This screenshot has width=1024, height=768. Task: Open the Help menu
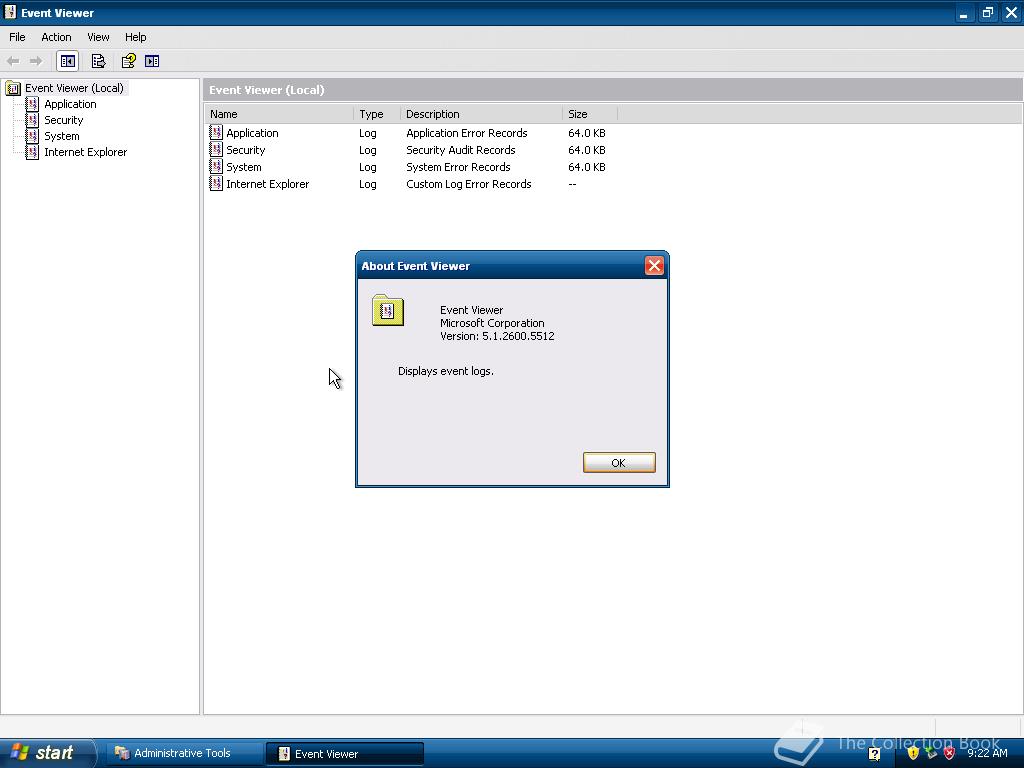click(135, 37)
